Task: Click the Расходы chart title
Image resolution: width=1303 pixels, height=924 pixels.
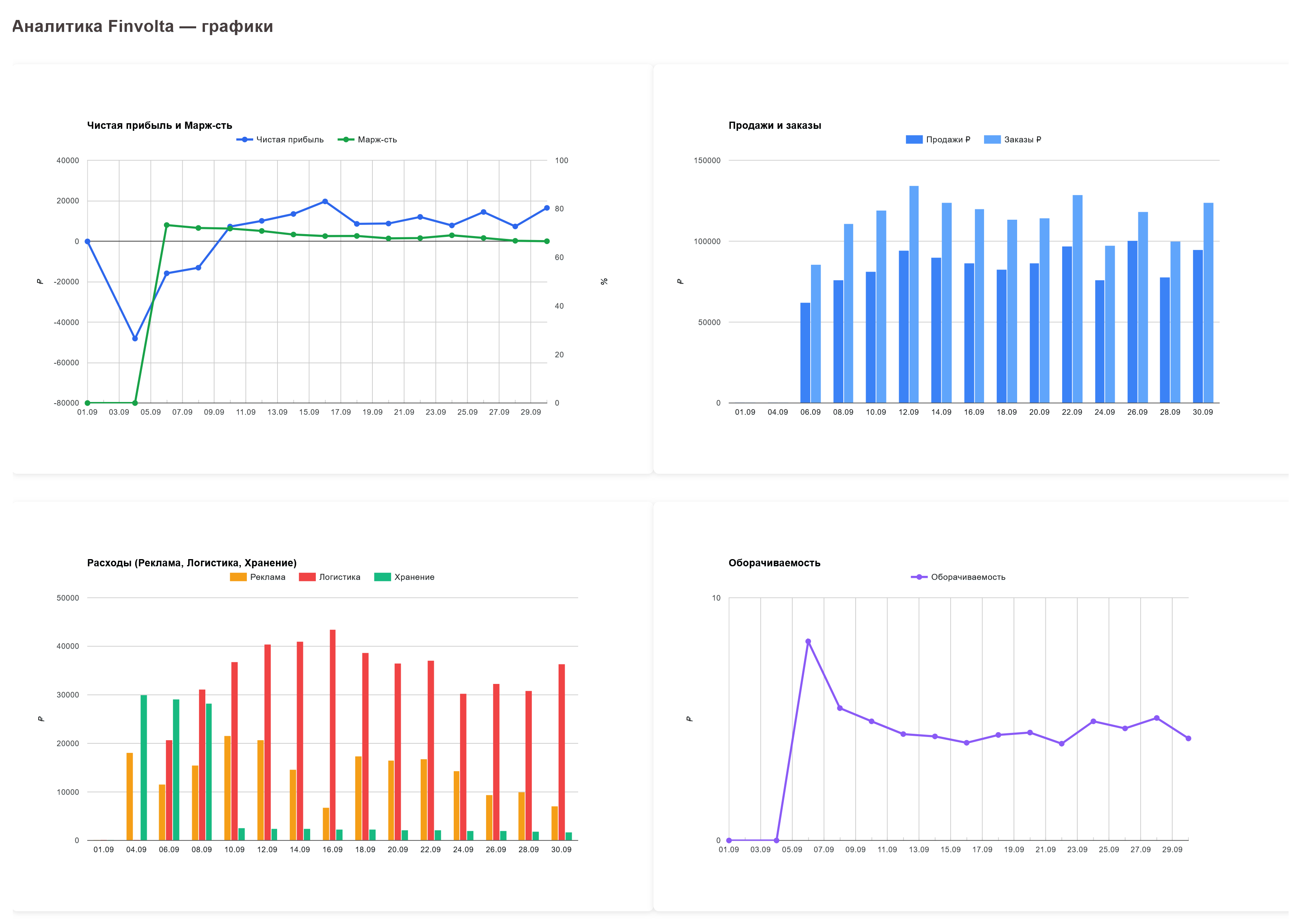Action: (192, 563)
